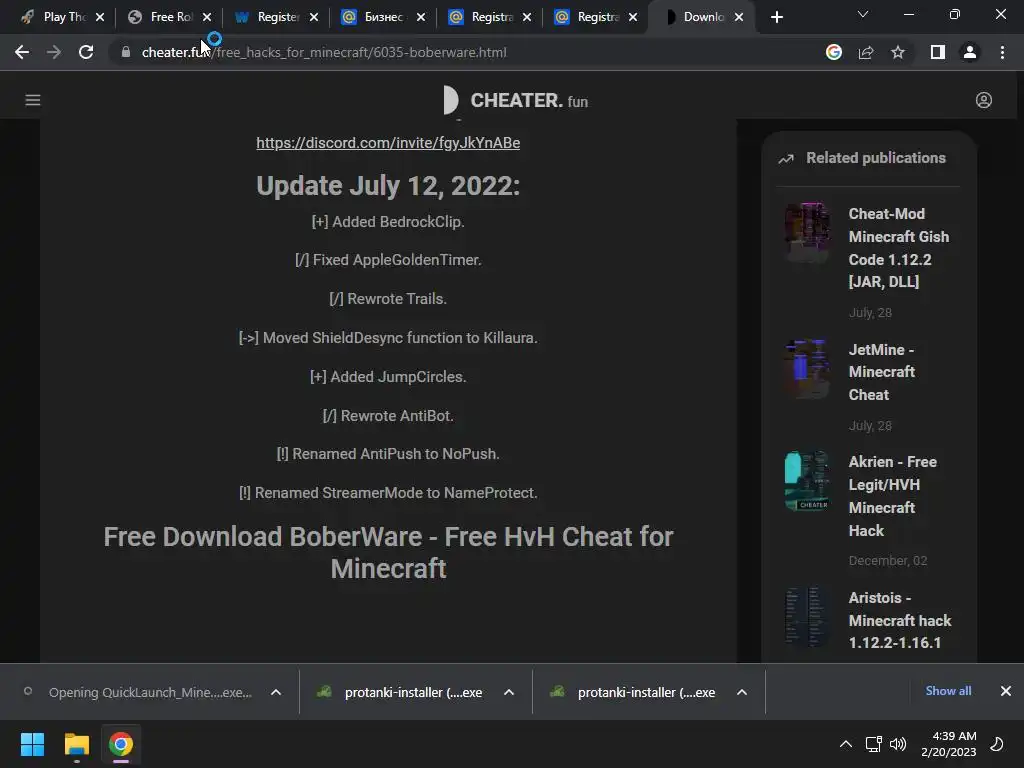Go to CHEATER.fun home via logo
This screenshot has width=1024, height=768.
pyautogui.click(x=515, y=101)
